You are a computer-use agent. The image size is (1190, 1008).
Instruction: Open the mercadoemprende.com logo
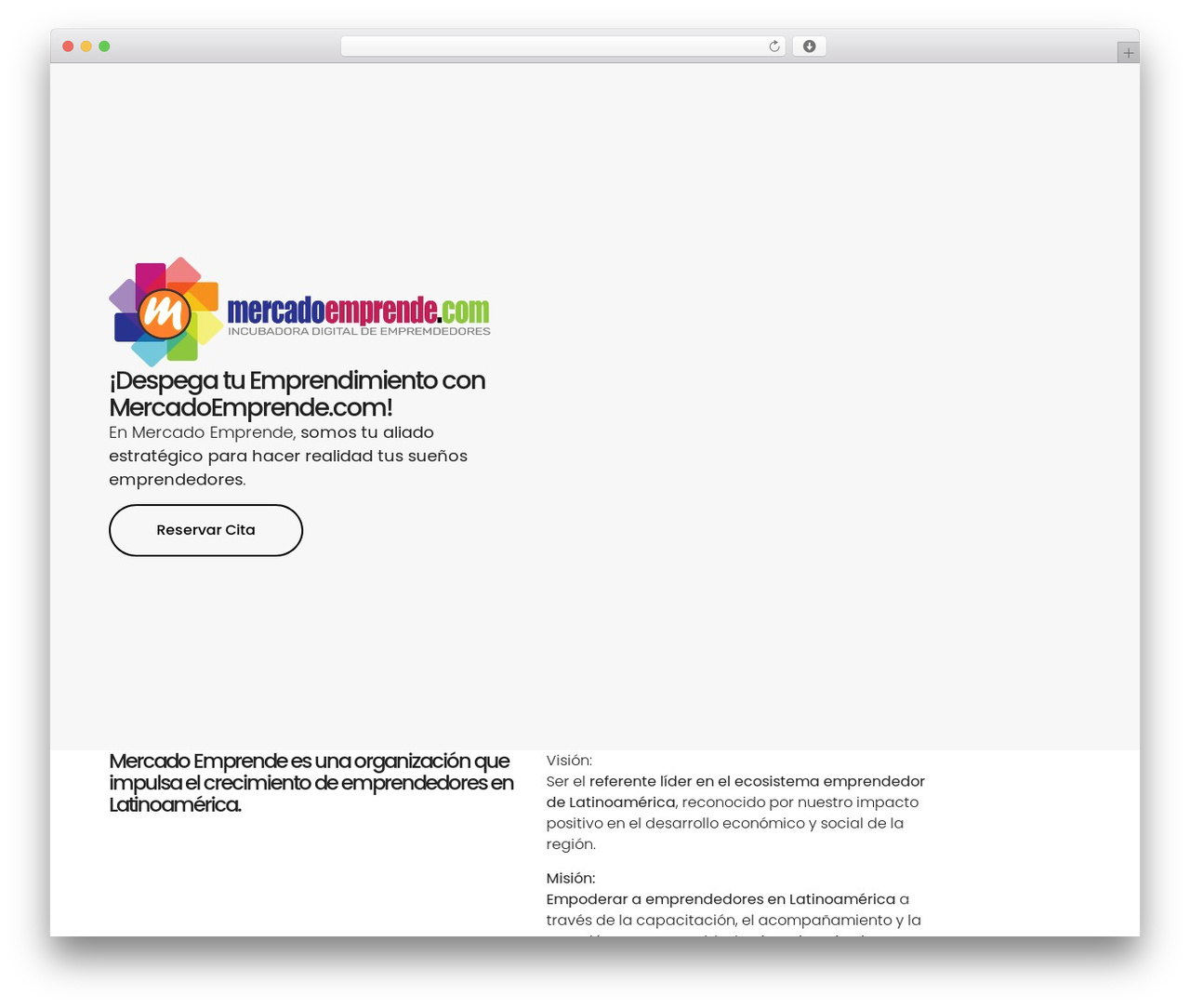(299, 312)
